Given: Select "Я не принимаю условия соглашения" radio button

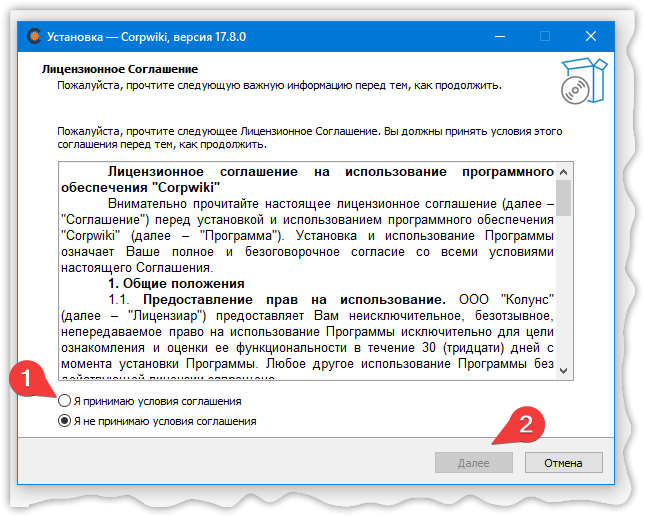Looking at the screenshot, I should [x=64, y=421].
